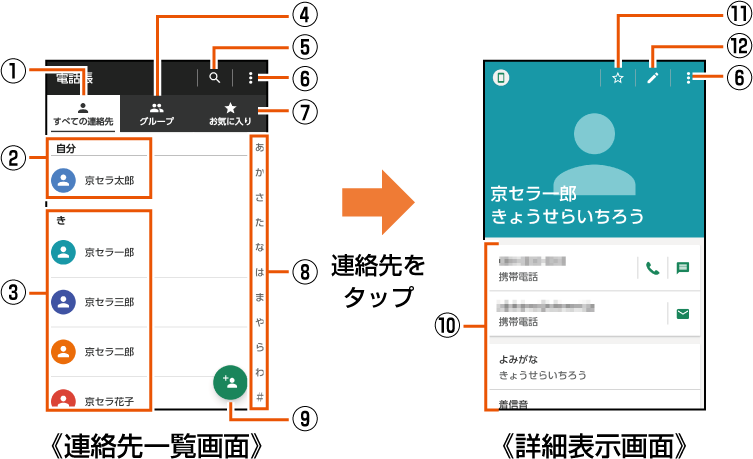Tap the よみがな field on contact details
Screen dimensions: 753x459
tap(594, 367)
